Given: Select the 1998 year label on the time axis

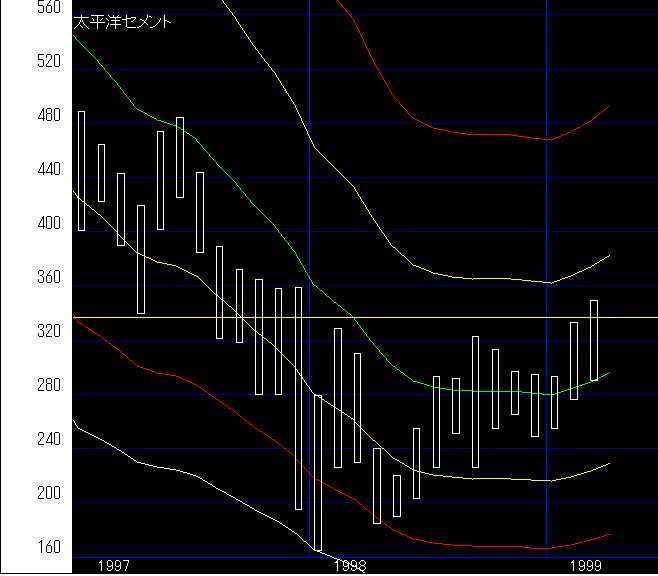Looking at the screenshot, I should point(349,565).
